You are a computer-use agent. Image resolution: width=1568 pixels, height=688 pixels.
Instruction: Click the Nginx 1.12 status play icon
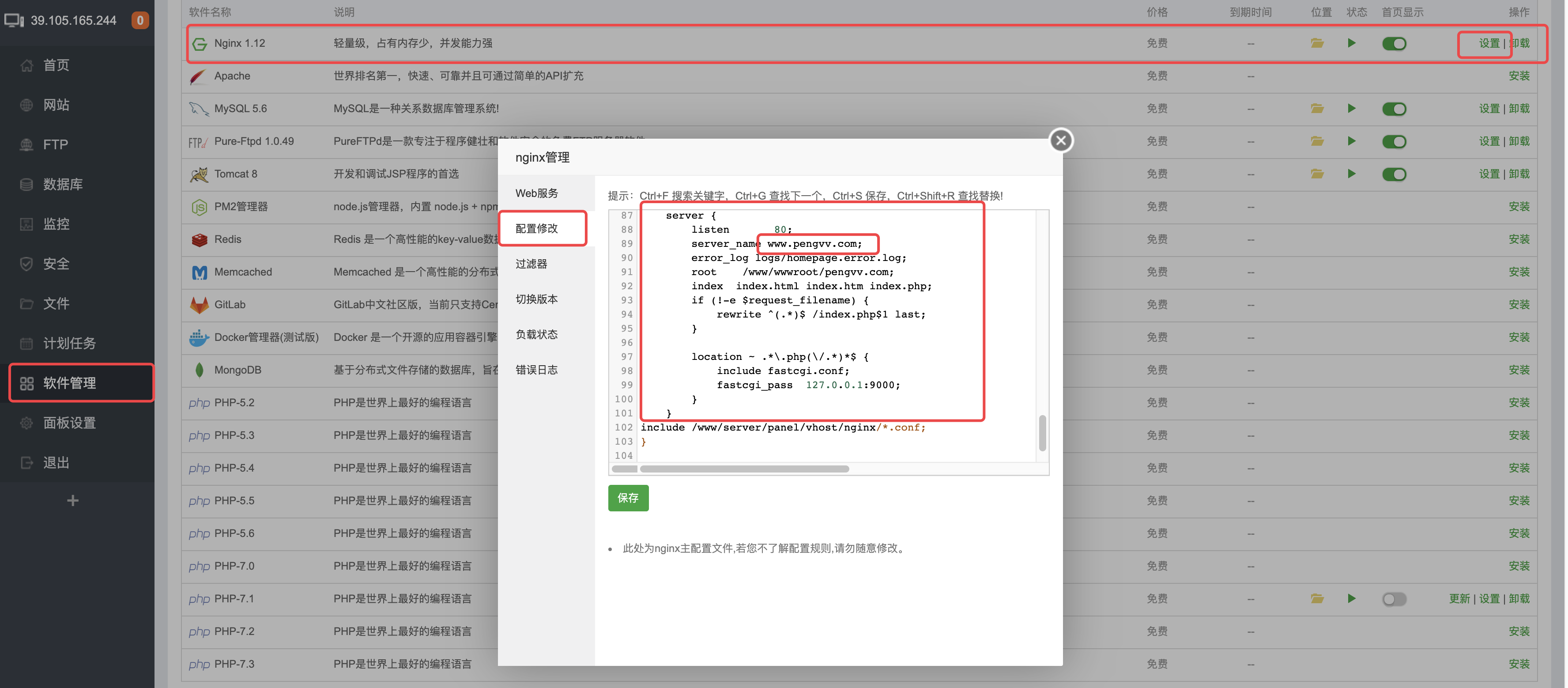point(1351,43)
